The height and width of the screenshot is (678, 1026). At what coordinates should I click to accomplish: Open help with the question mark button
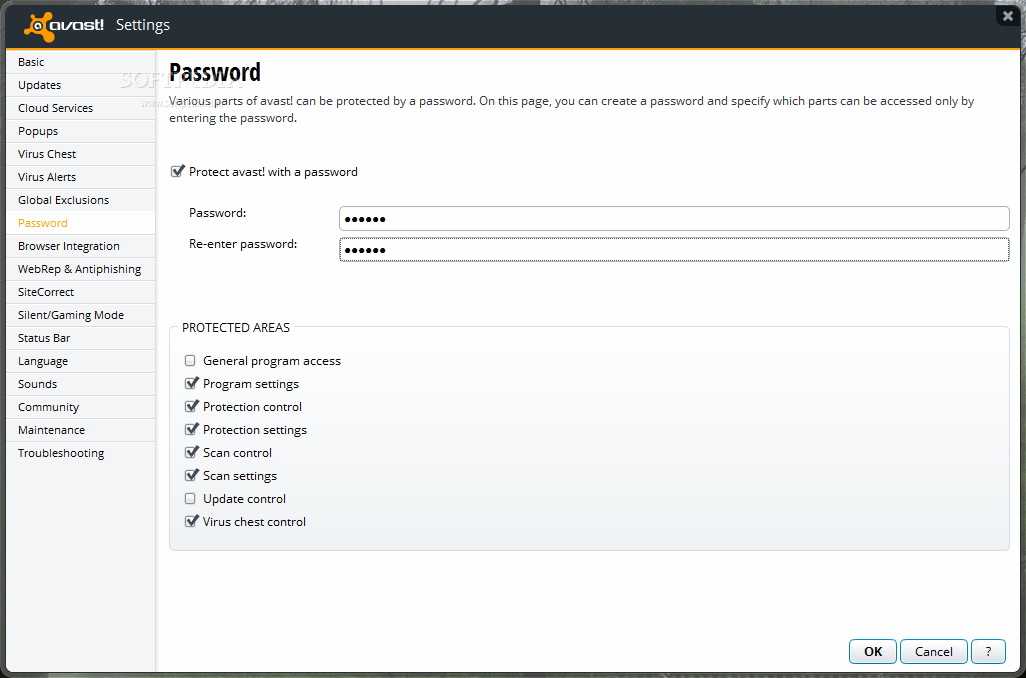(x=988, y=652)
